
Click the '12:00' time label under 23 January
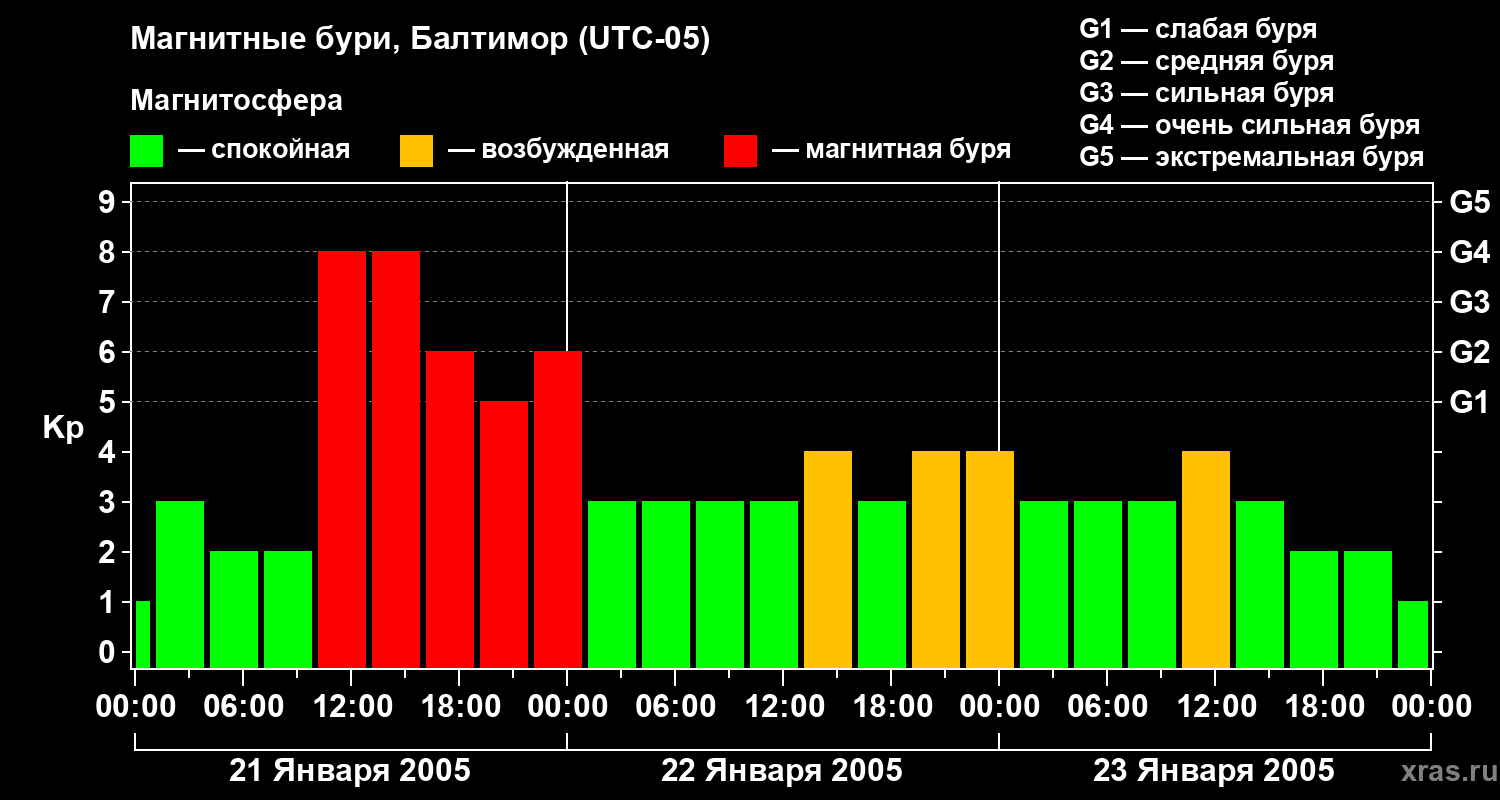click(1215, 707)
